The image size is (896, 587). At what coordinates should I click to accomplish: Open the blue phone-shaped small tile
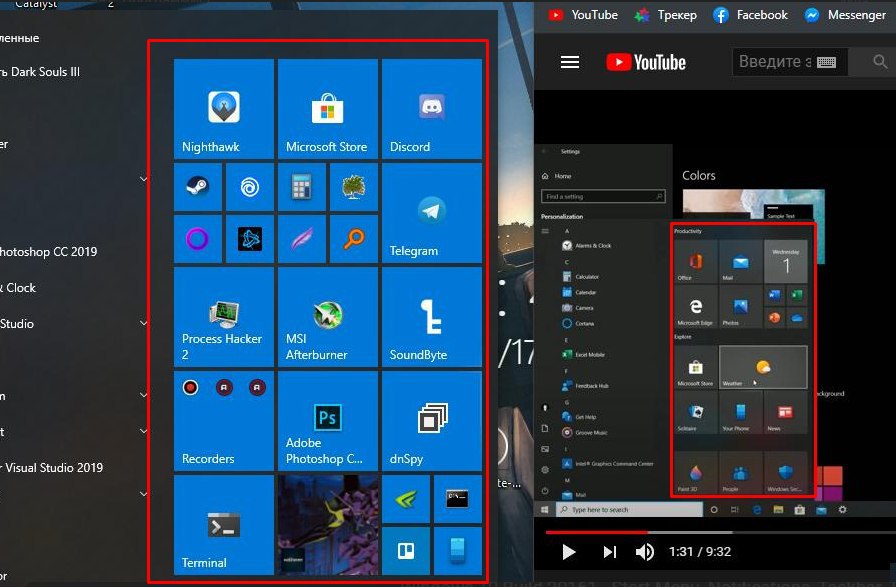pyautogui.click(x=458, y=551)
